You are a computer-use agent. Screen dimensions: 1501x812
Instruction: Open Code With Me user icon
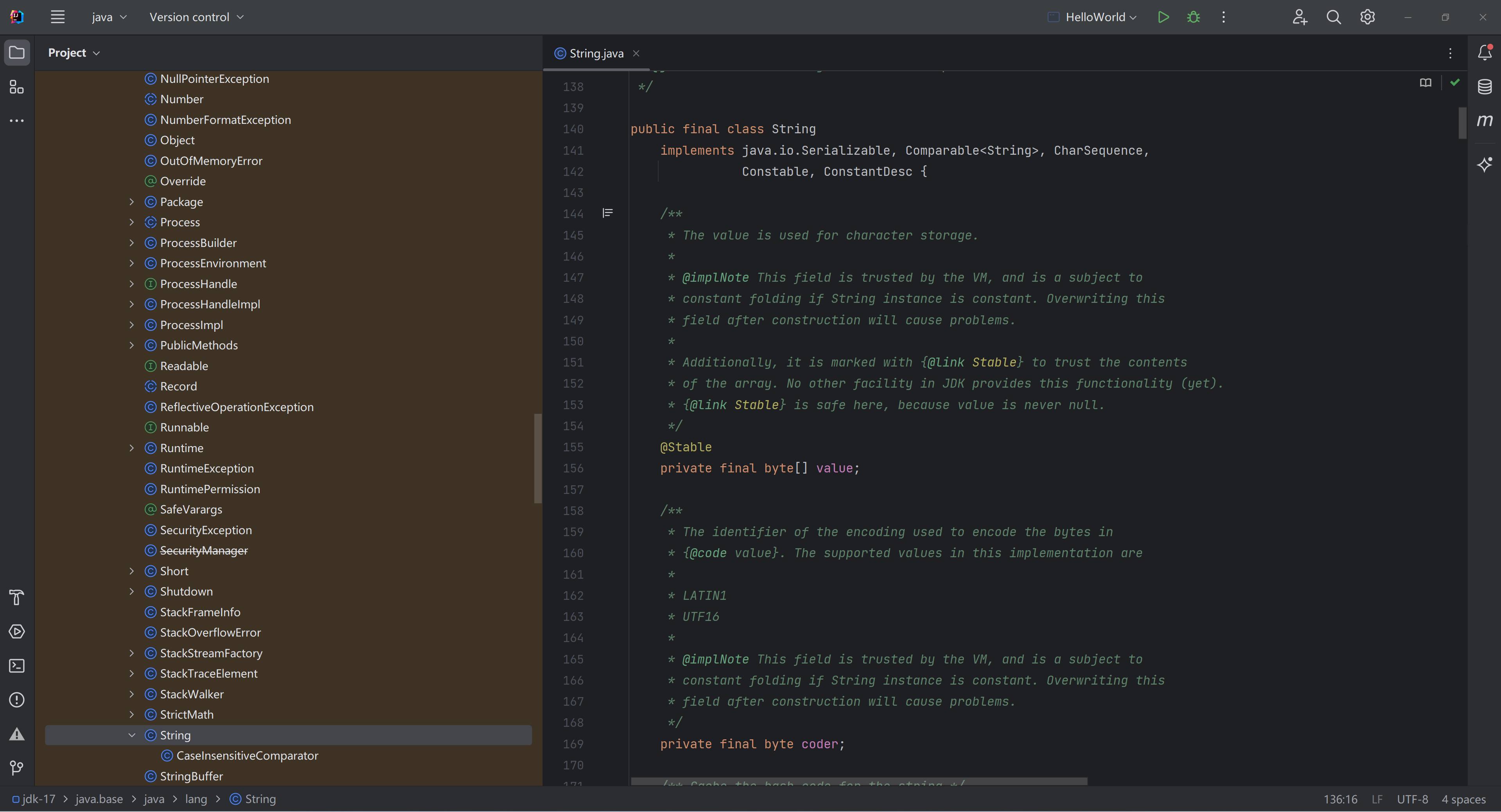tap(1299, 17)
